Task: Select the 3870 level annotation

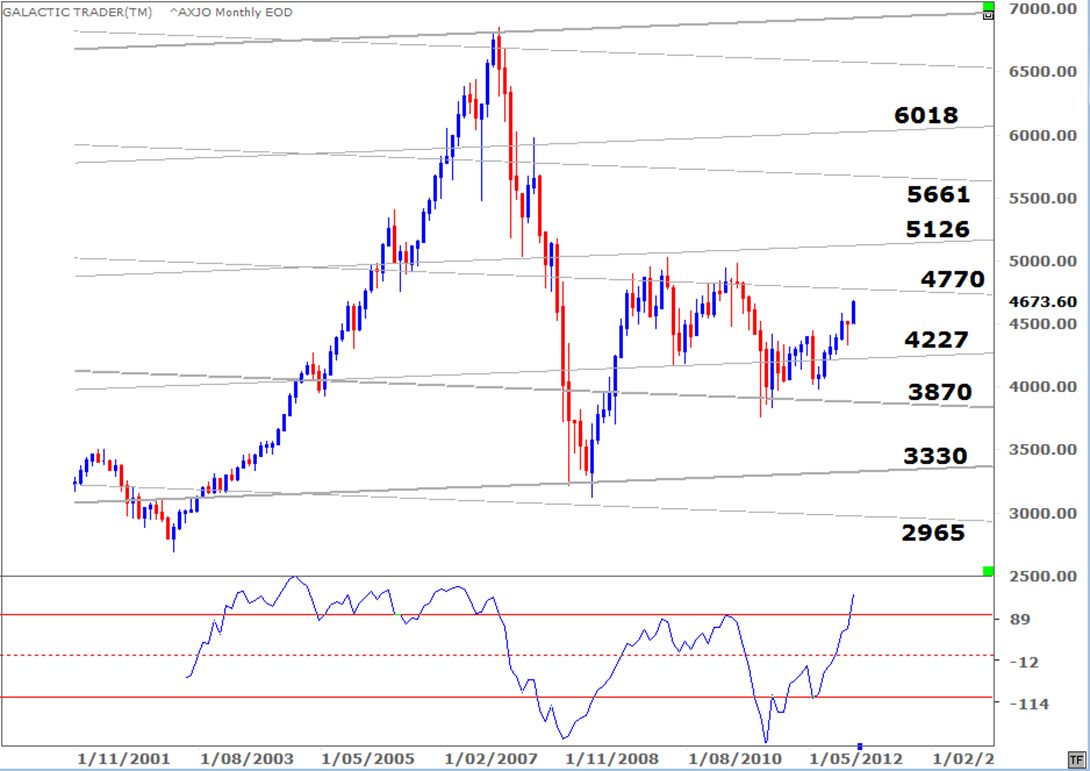Action: (940, 392)
